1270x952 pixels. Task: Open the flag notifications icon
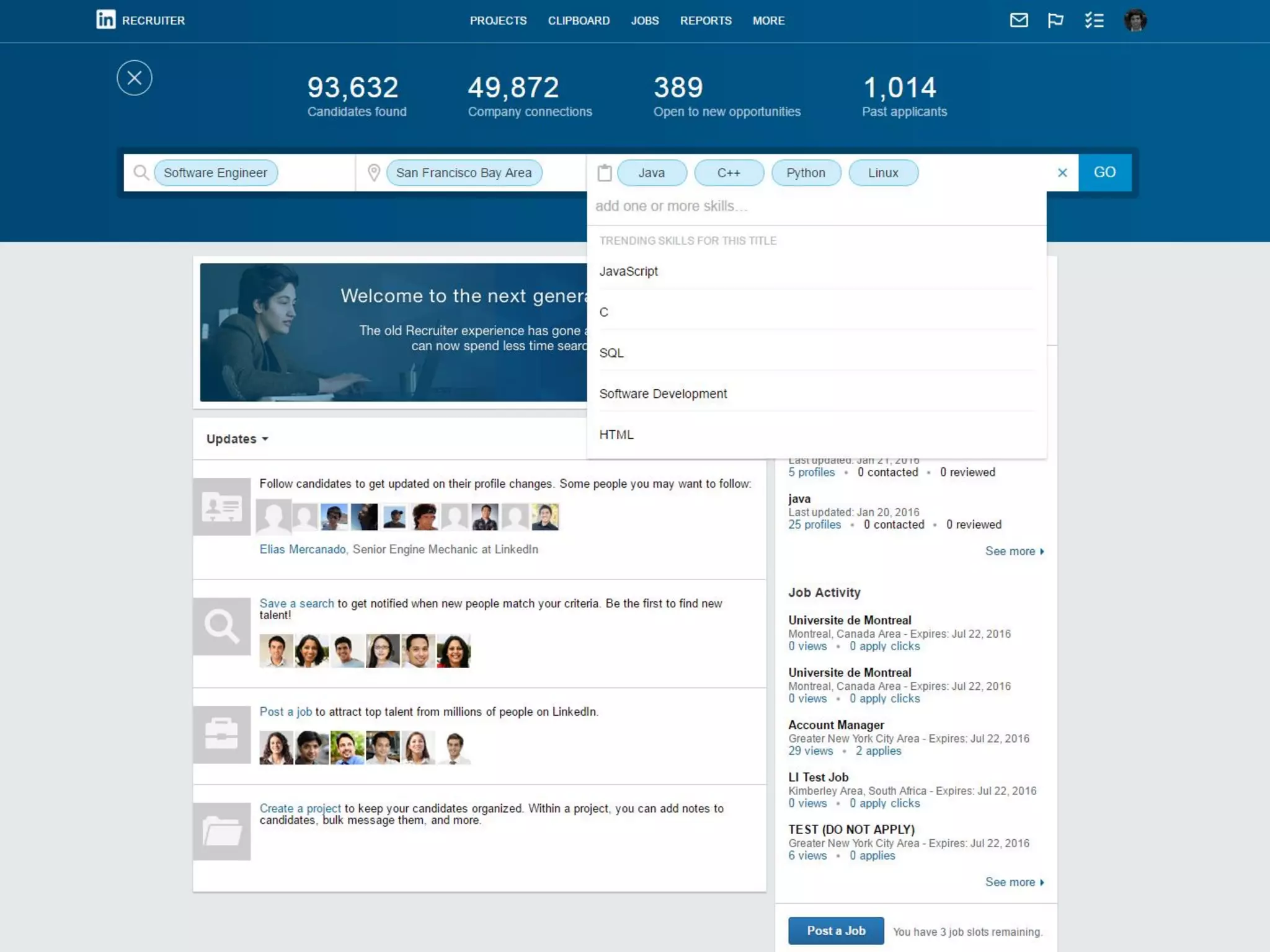1055,20
